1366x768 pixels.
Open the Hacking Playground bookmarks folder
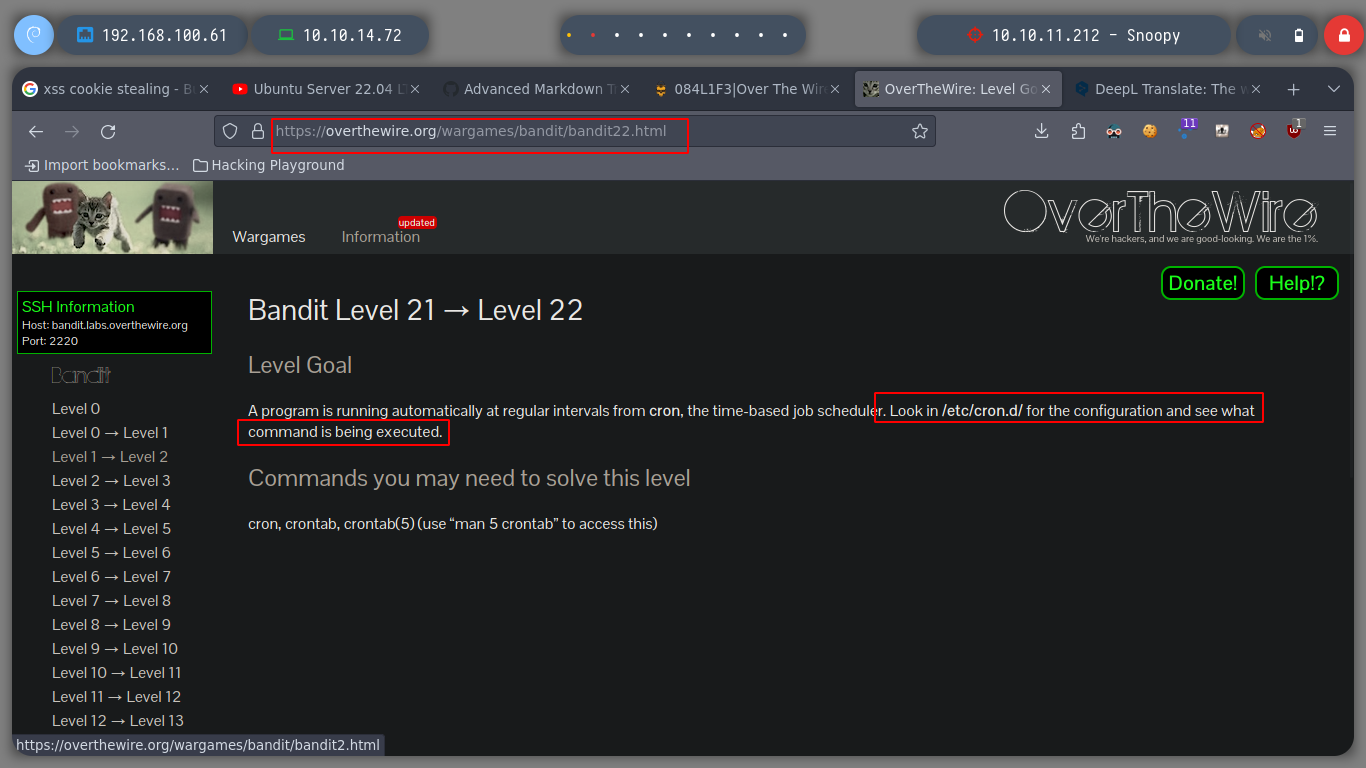[x=268, y=165]
